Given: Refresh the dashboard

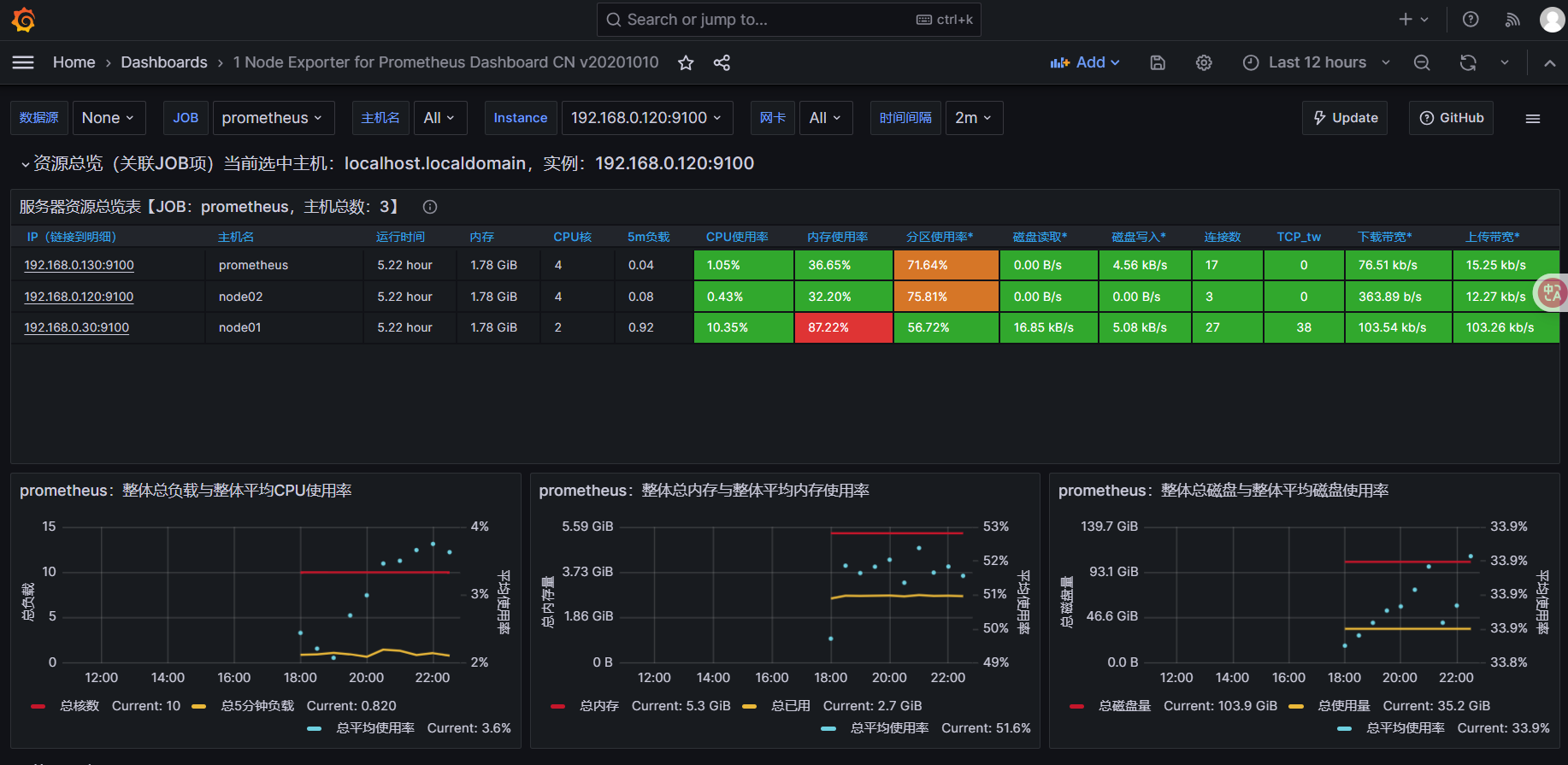Looking at the screenshot, I should [1468, 62].
